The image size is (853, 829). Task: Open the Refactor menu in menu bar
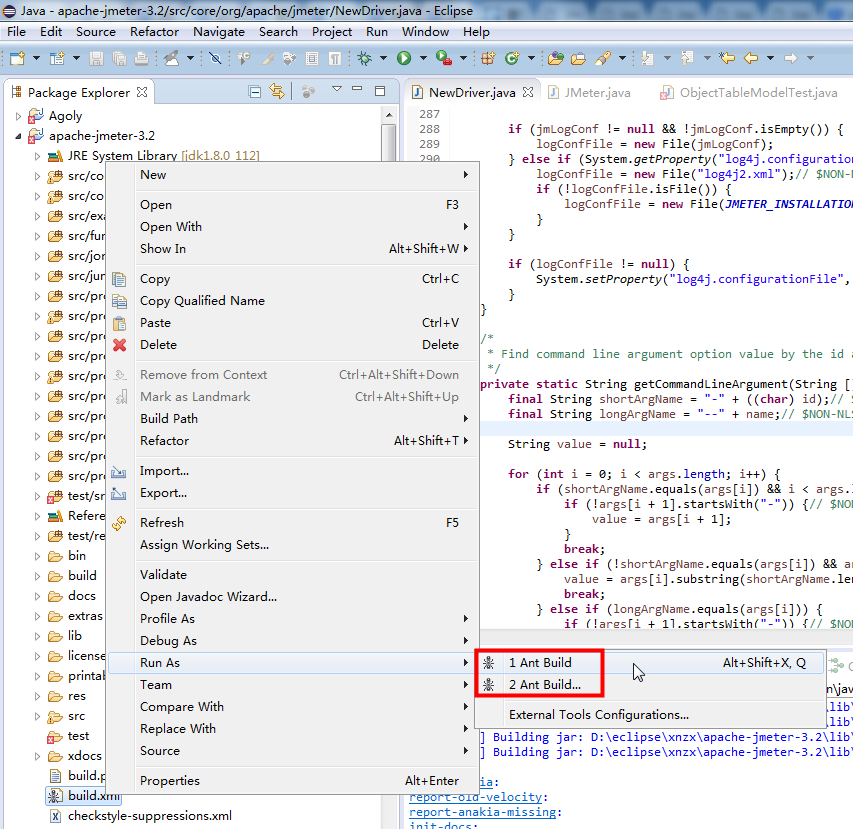pyautogui.click(x=154, y=32)
